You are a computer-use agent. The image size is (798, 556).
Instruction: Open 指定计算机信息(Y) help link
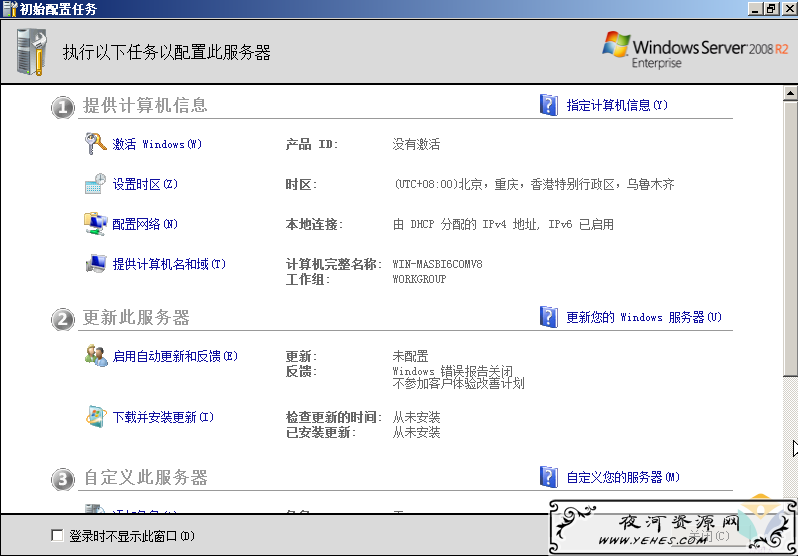point(617,105)
